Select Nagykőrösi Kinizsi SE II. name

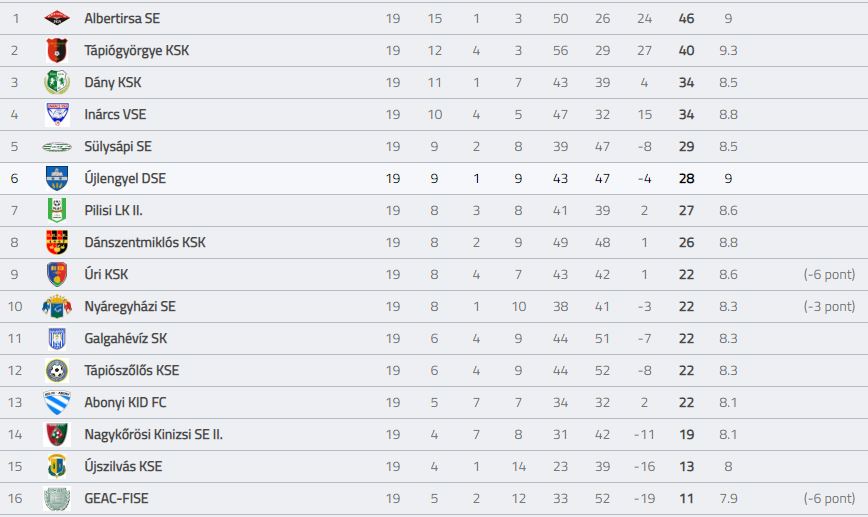click(x=153, y=435)
